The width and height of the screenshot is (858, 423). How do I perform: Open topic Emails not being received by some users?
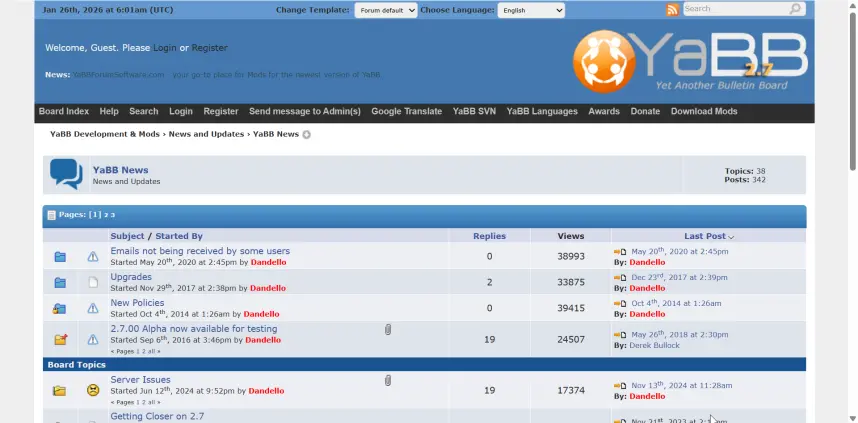(x=200, y=251)
